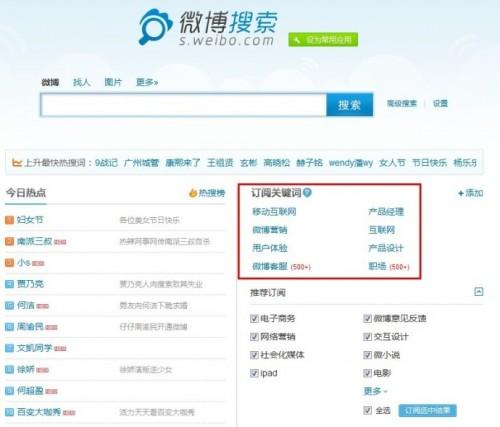Click rank badge beside 徐娇
Image resolution: width=500 pixels, height=427 pixels.
tap(9, 369)
